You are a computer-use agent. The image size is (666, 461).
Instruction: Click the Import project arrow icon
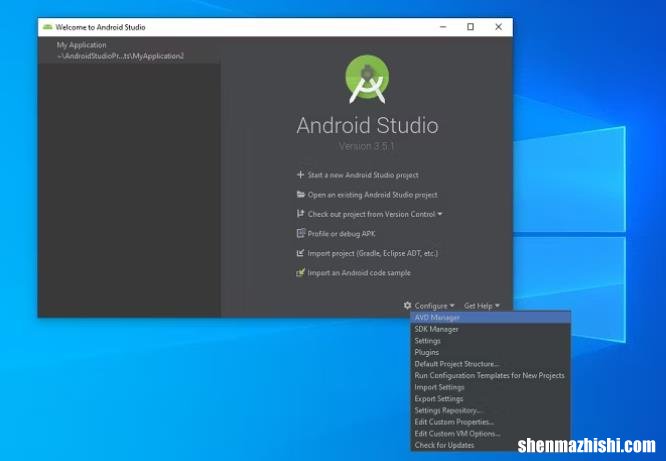click(x=300, y=253)
